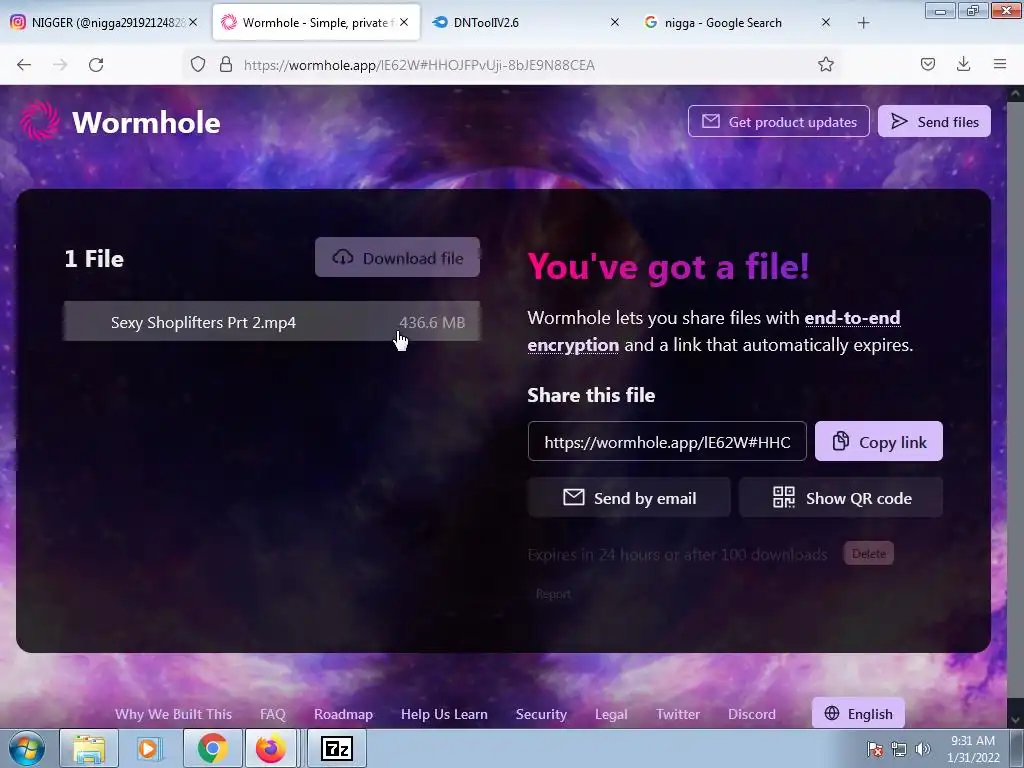This screenshot has height=768, width=1024.
Task: Open the Roadmap footer link
Action: (343, 714)
